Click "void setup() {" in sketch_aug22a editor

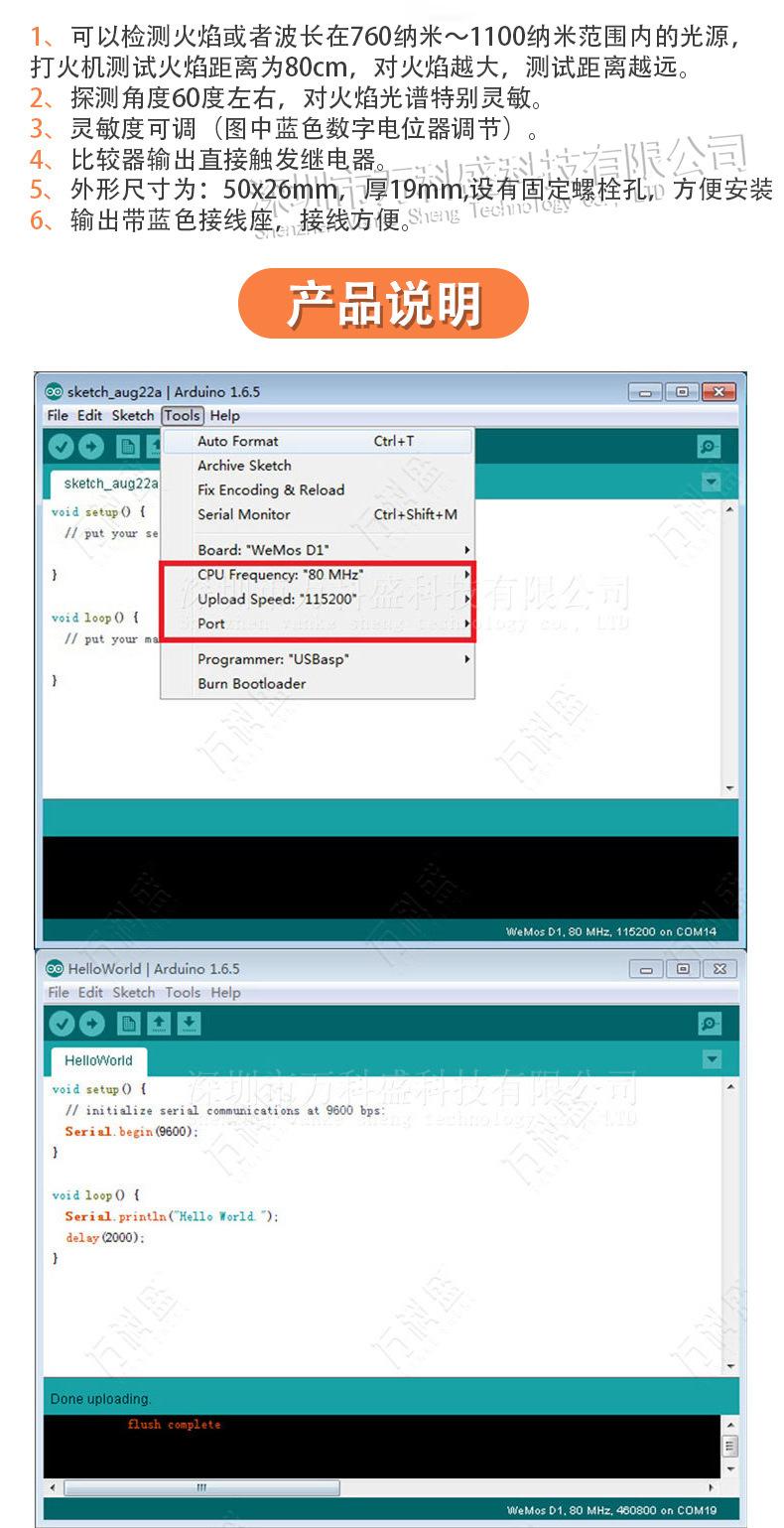[98, 511]
